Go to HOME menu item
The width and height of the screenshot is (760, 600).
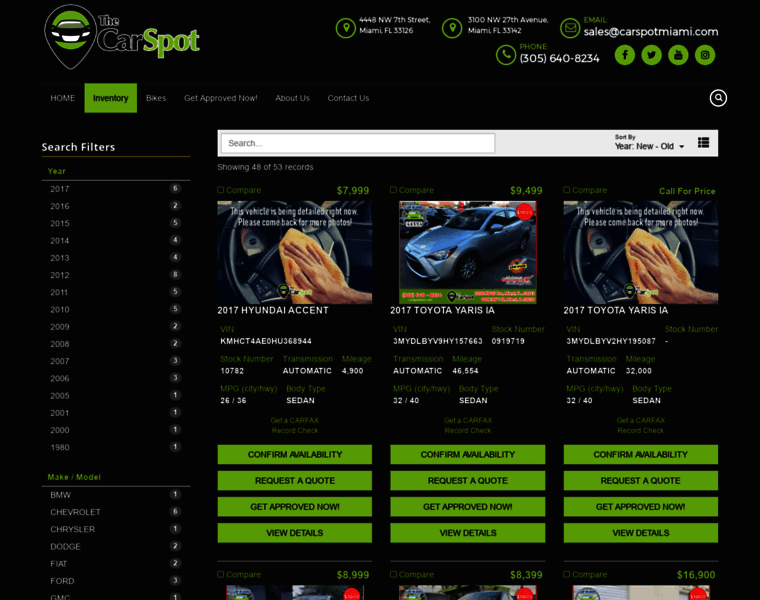pyautogui.click(x=63, y=98)
